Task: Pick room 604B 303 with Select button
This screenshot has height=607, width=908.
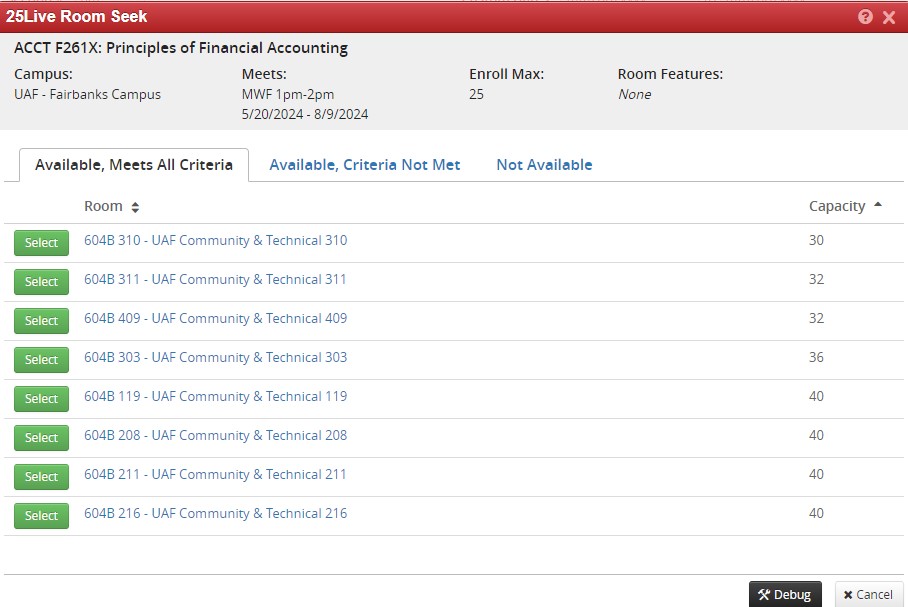Action: 41,360
